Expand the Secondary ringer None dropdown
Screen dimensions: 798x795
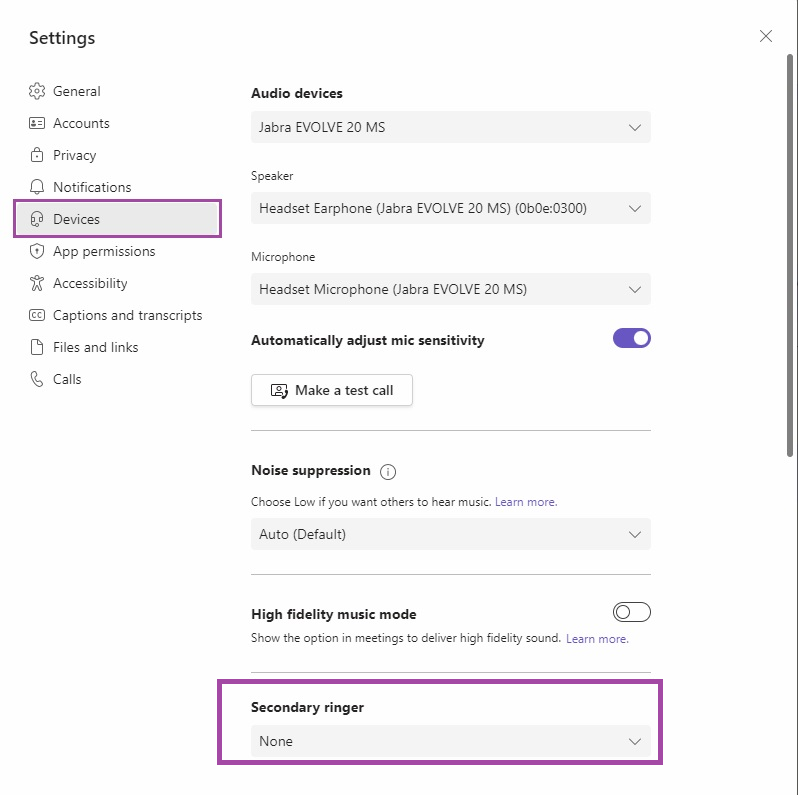(x=450, y=741)
